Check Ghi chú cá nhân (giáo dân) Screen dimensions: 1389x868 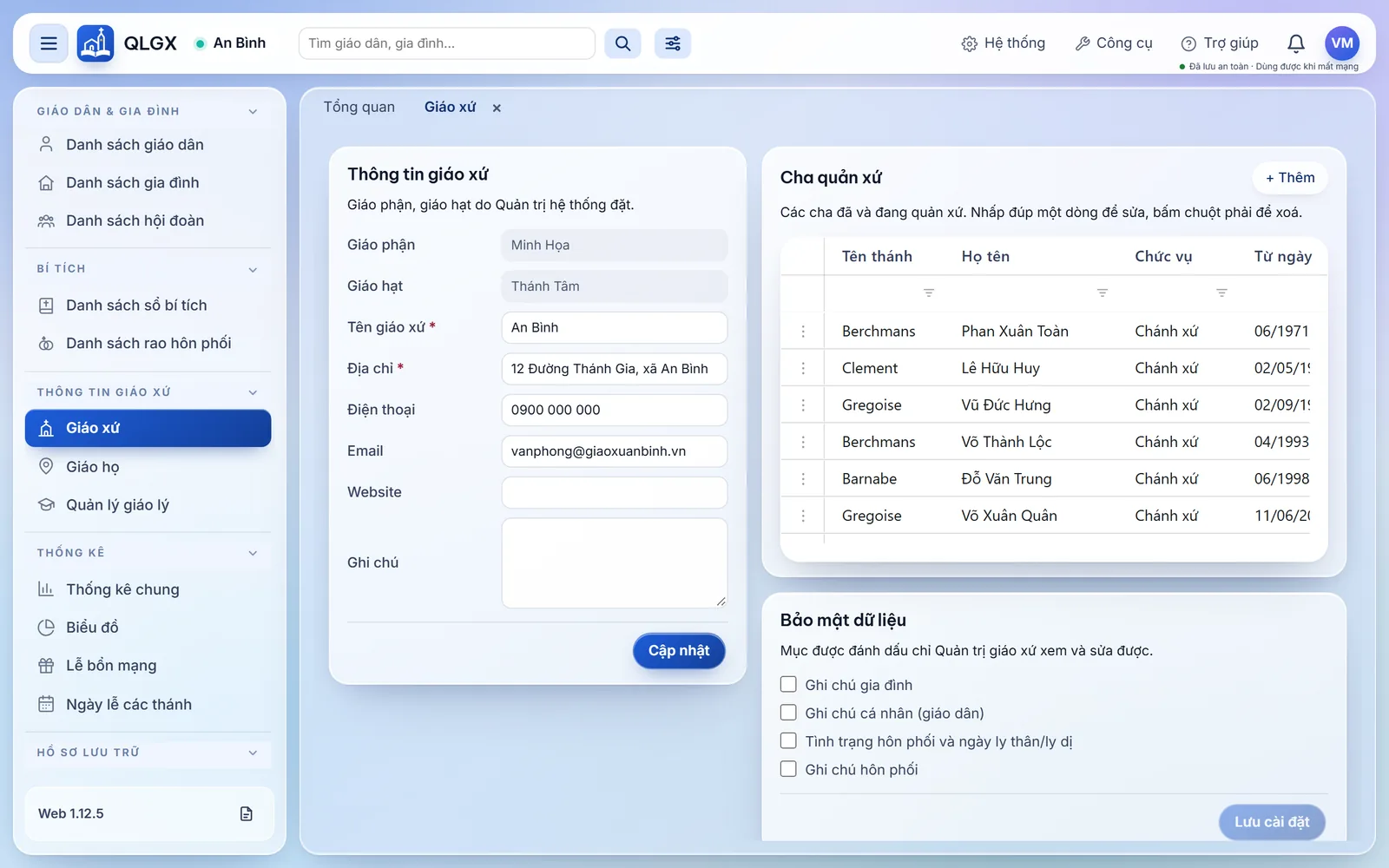point(788,713)
